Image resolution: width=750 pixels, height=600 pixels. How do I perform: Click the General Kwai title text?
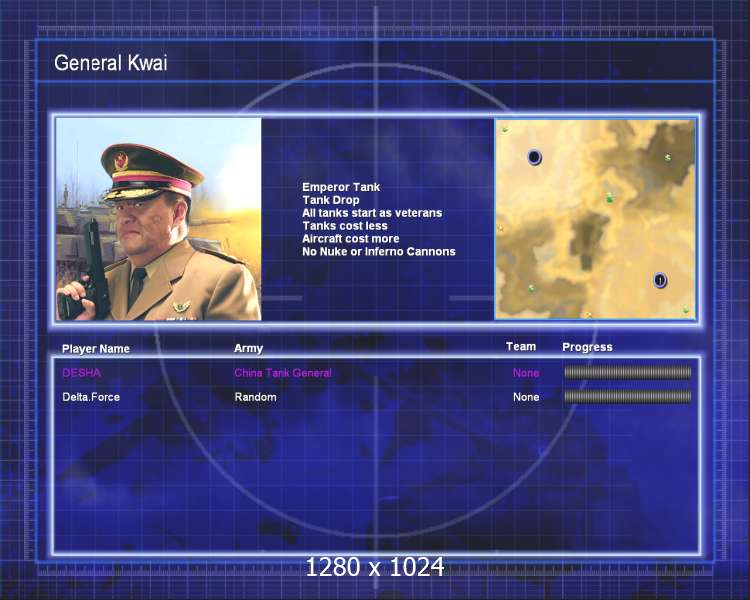point(111,63)
